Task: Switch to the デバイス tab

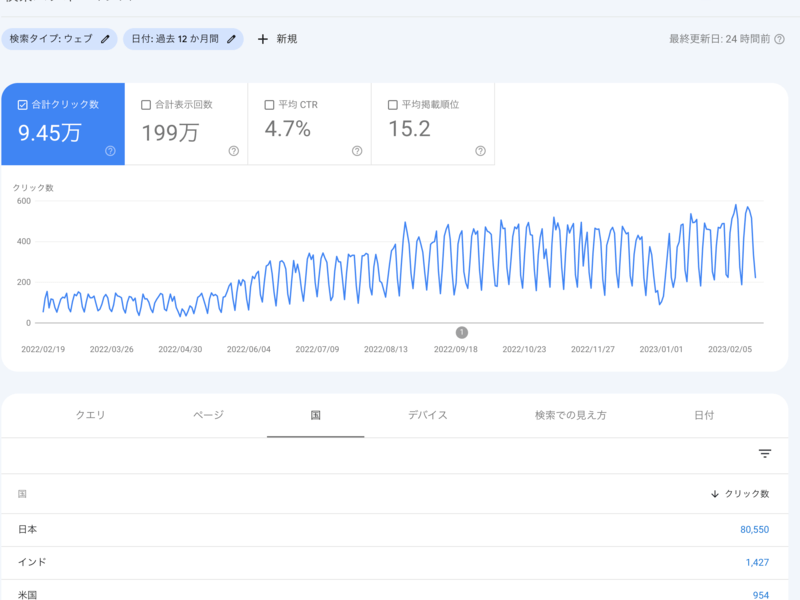Action: 427,415
